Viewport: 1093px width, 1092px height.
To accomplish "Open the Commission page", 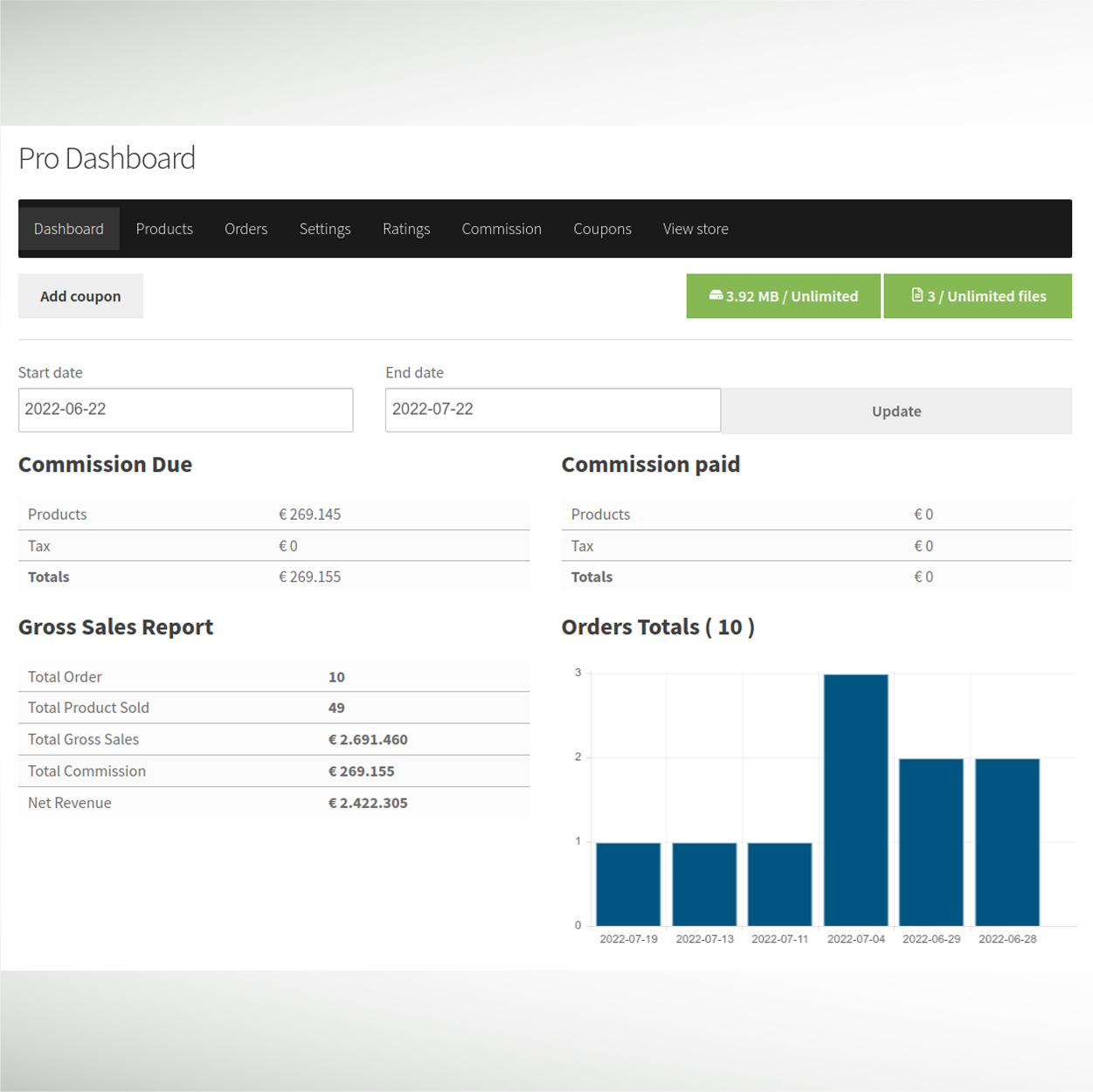I will [502, 229].
